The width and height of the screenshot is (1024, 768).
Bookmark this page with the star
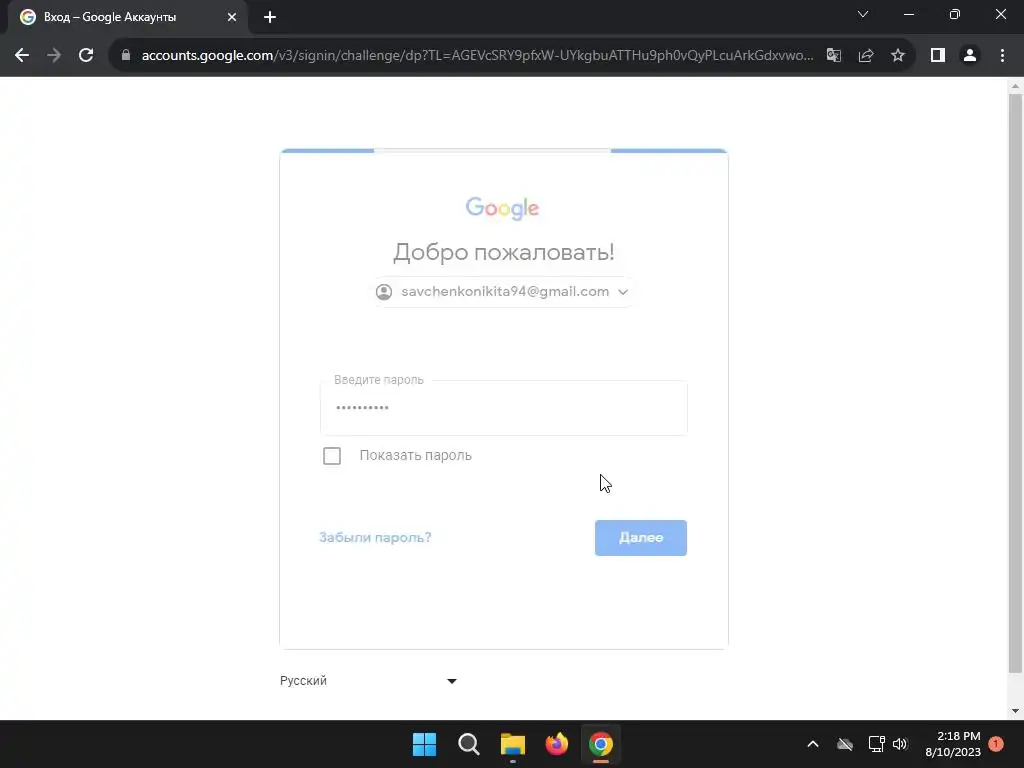pyautogui.click(x=898, y=56)
